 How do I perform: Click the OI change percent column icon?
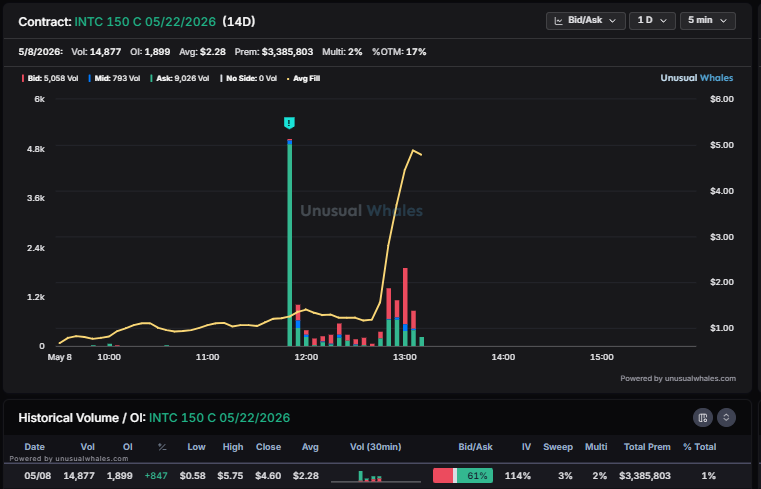162,447
